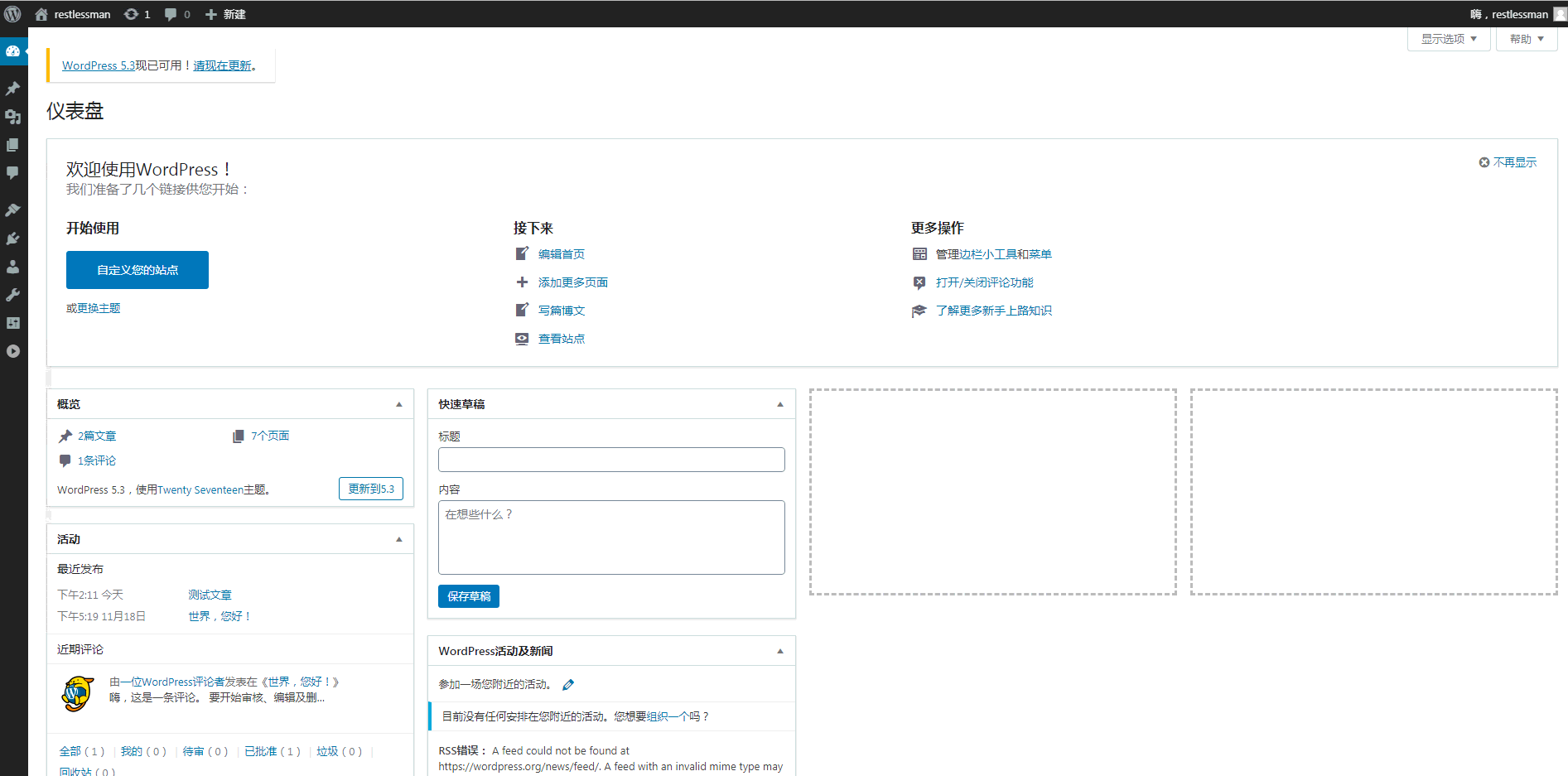Screen dimensions: 1568x776
Task: Open the 2篇文章 posts count link
Action: 97,436
